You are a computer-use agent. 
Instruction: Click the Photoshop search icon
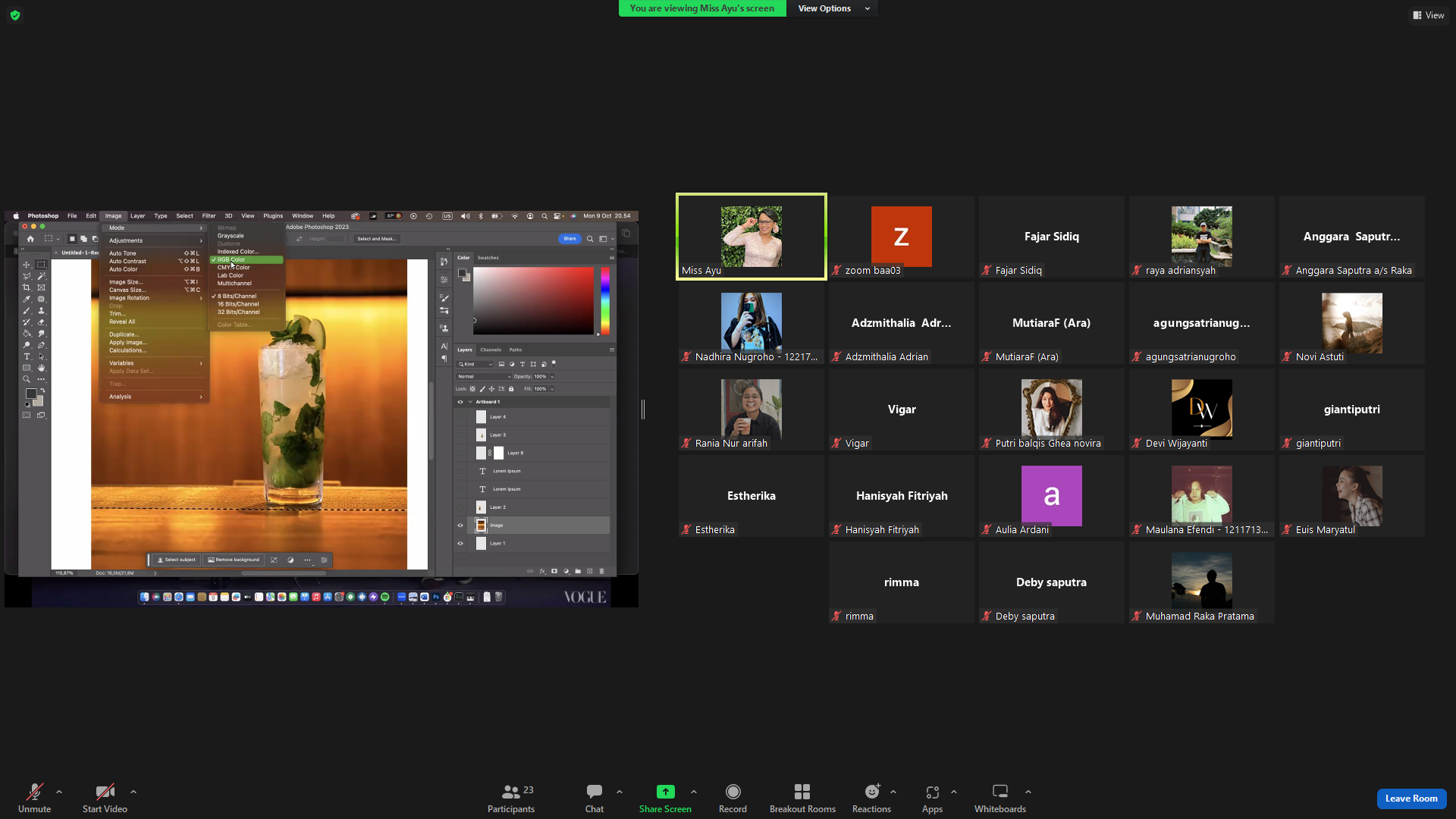tap(590, 239)
